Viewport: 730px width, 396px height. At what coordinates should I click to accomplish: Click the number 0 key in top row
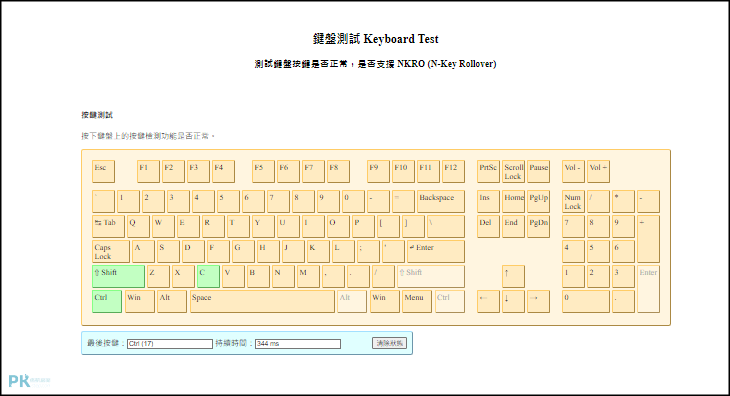[353, 201]
